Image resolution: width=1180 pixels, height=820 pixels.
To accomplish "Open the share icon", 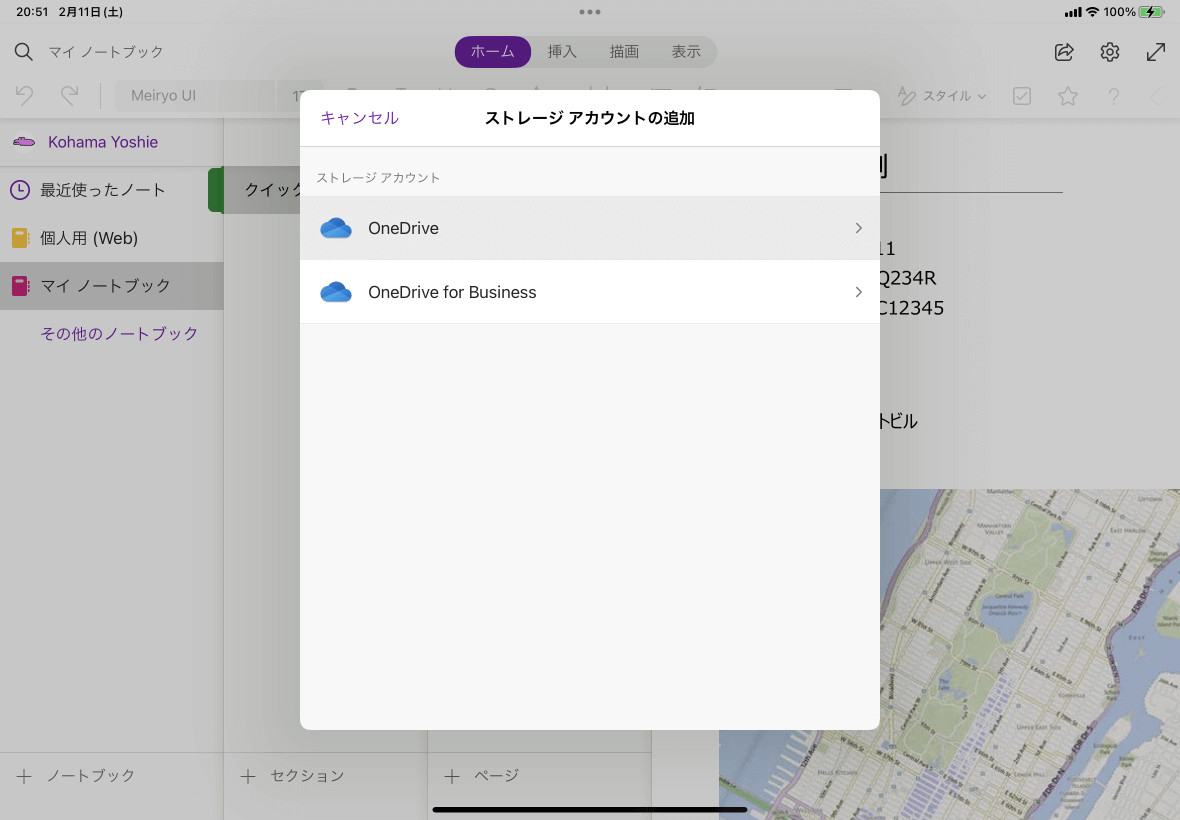I will point(1064,52).
